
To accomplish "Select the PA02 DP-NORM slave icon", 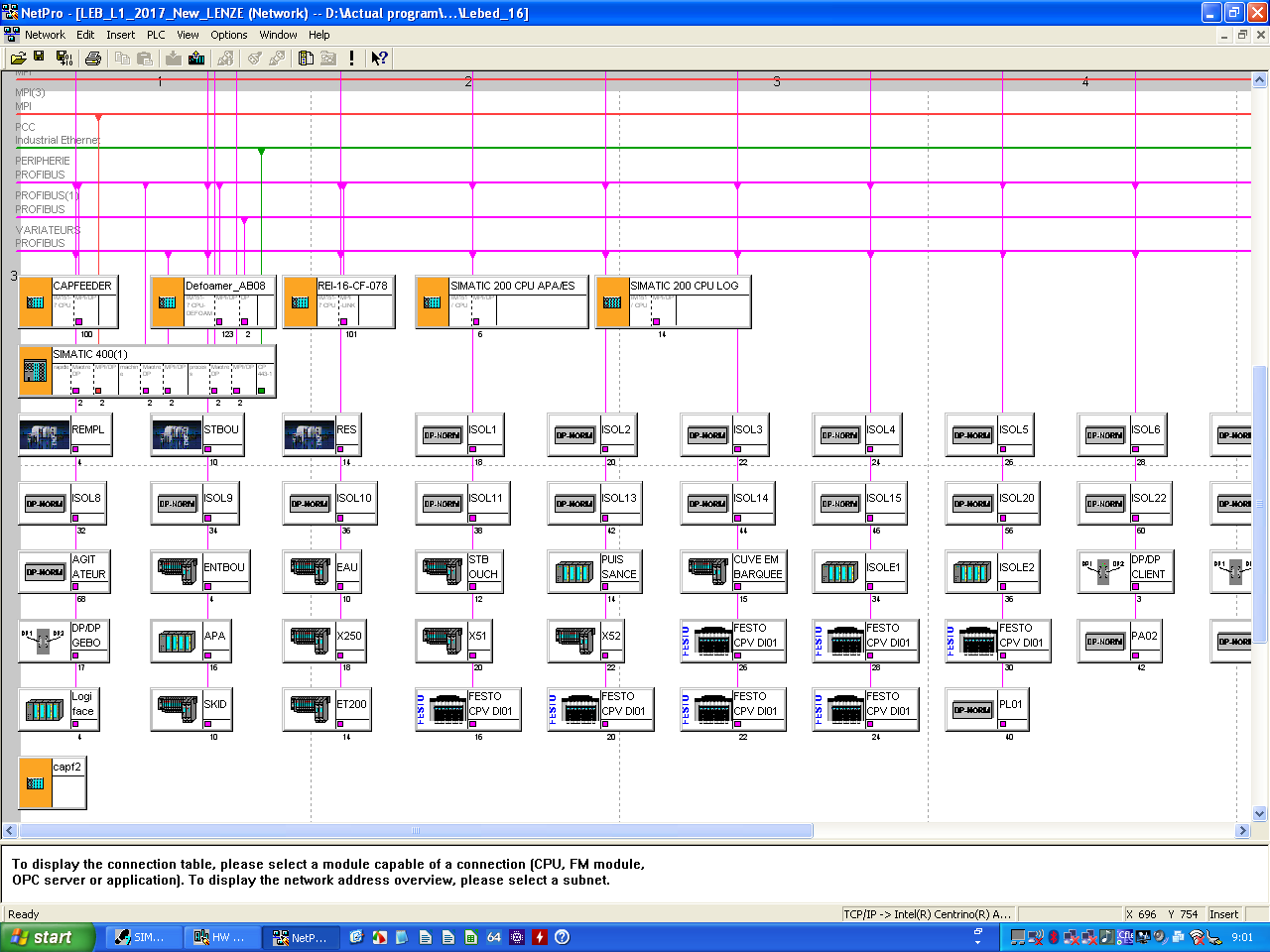I will (x=1104, y=641).
